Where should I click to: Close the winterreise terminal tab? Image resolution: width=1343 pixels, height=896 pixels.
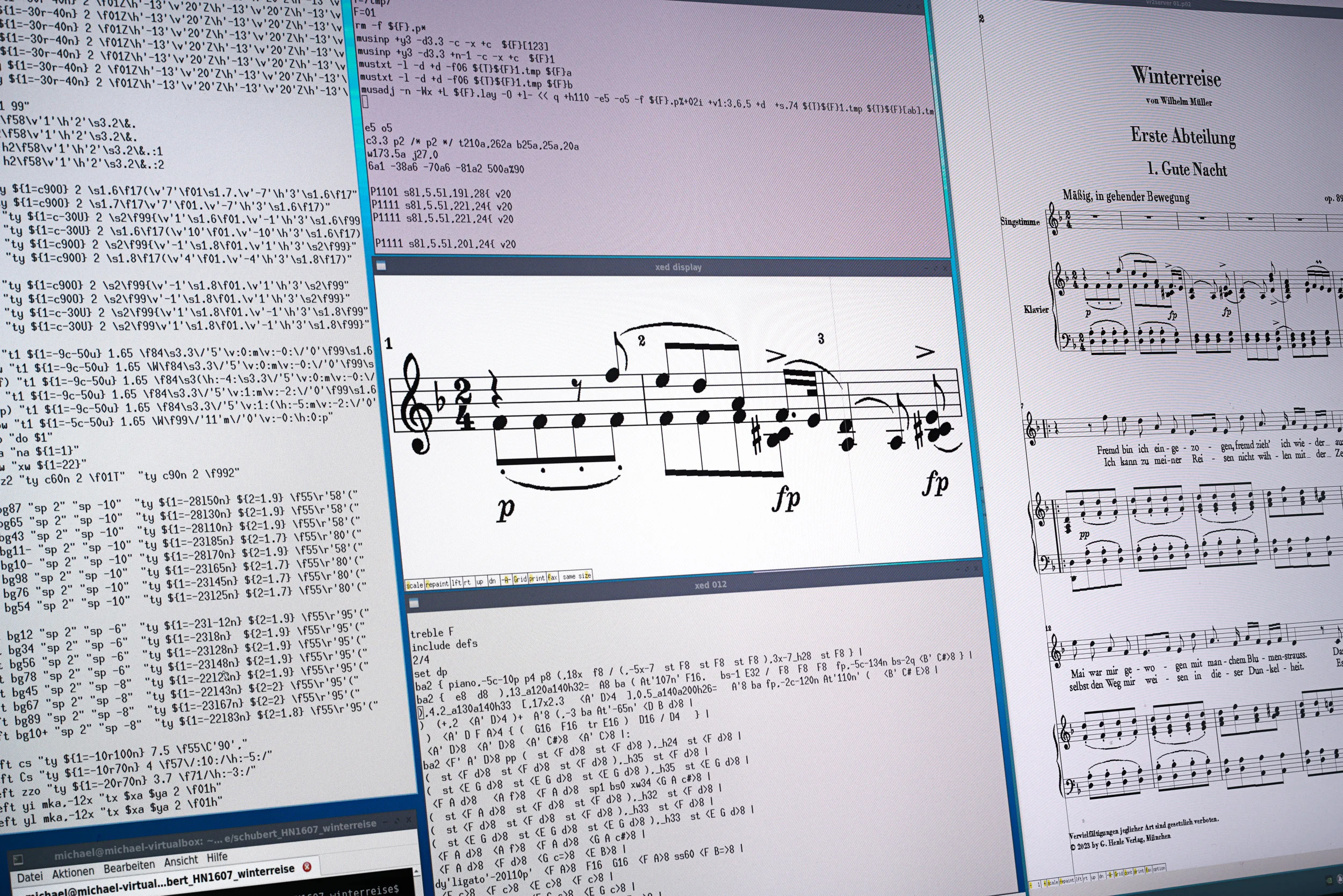(x=307, y=867)
